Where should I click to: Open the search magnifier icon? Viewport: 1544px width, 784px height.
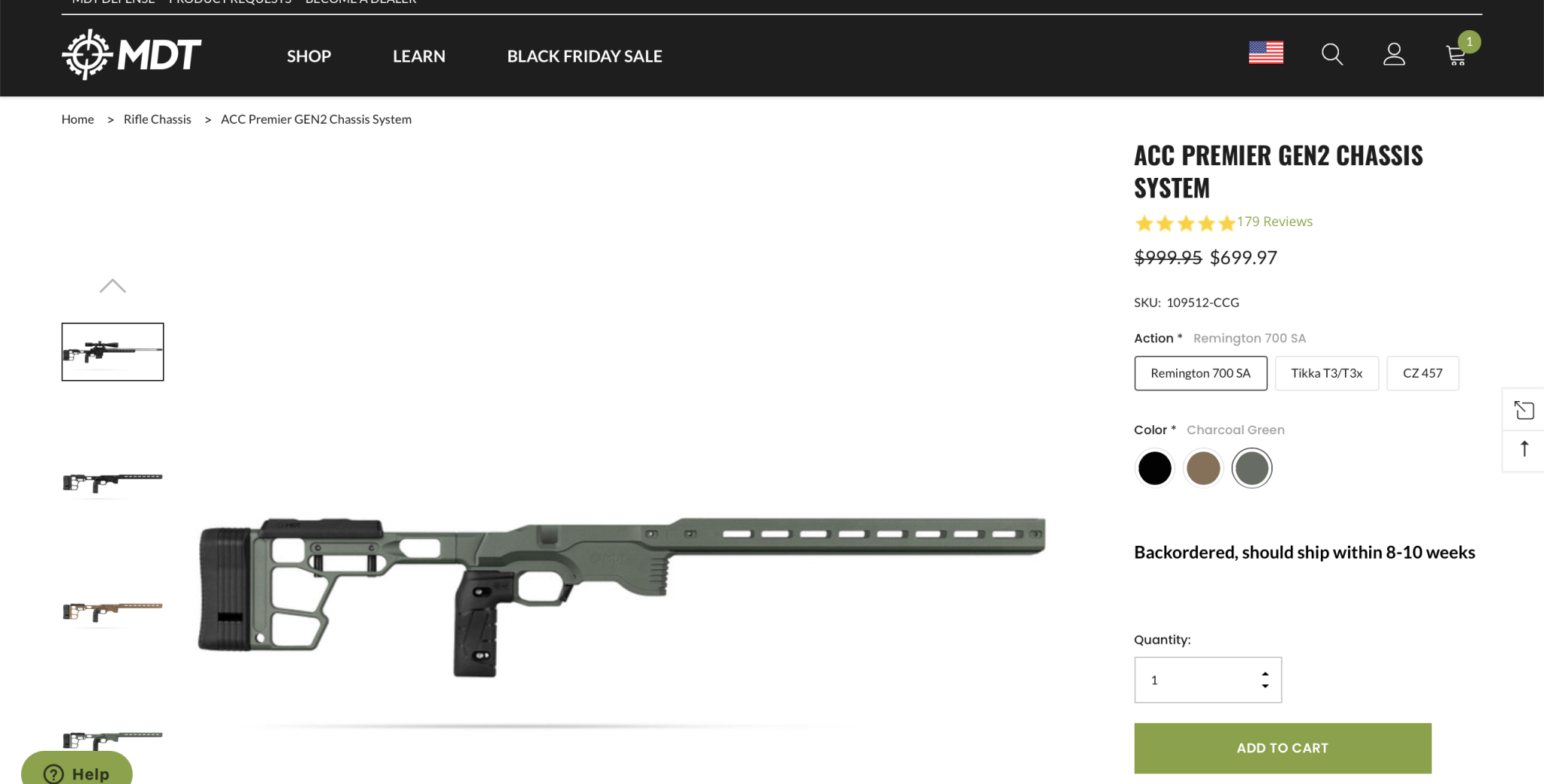1332,54
